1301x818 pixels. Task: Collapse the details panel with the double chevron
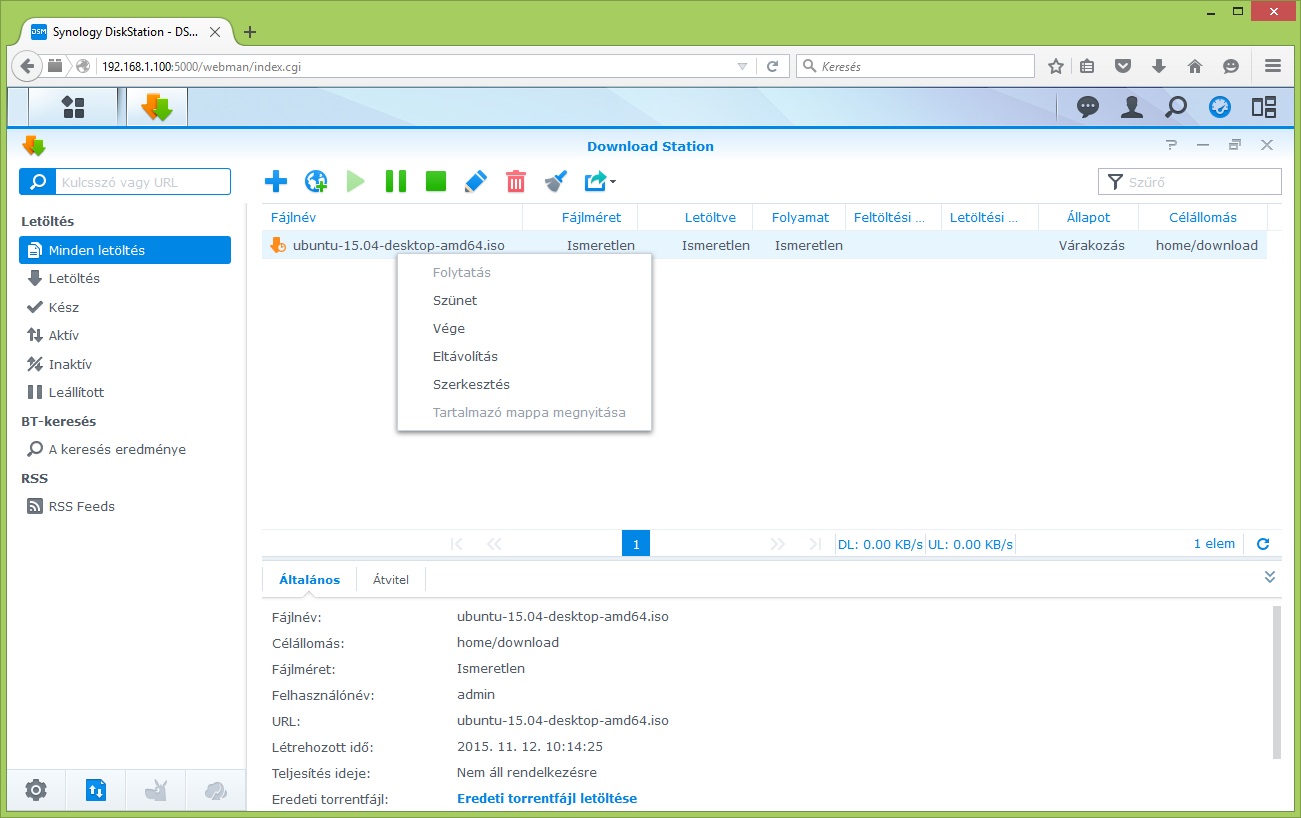pos(1270,577)
